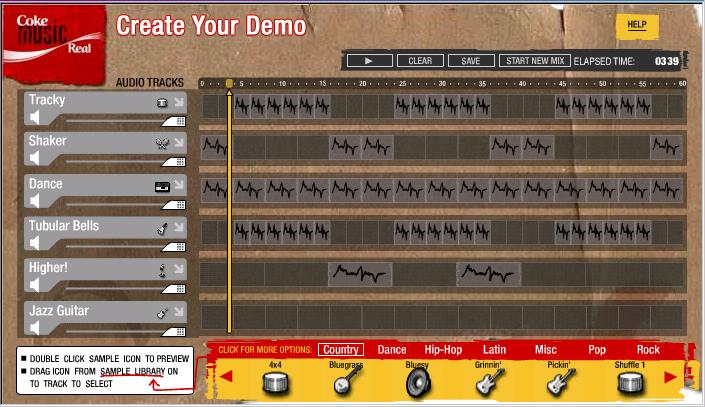Open the Hip-Hop sample category

pyautogui.click(x=443, y=349)
